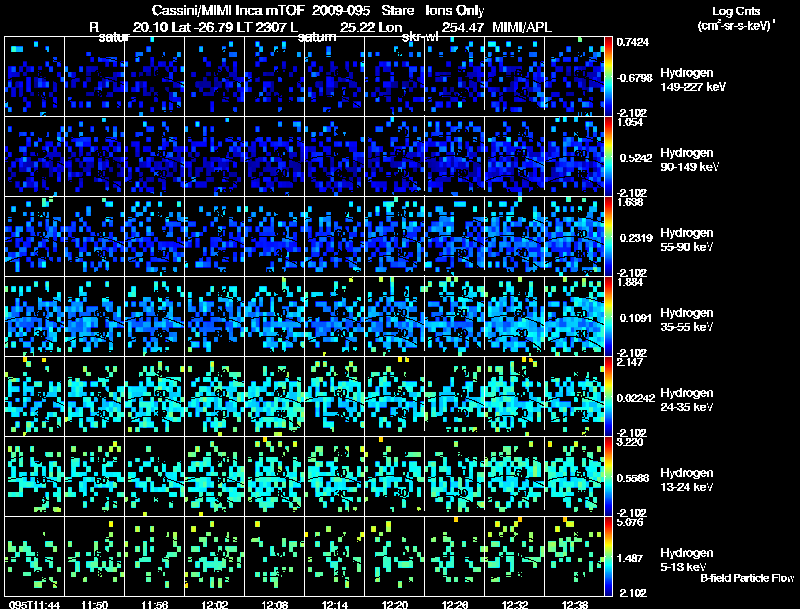Click the 1.487 colorbar midpoint value
800x609 pixels.
[x=630, y=559]
